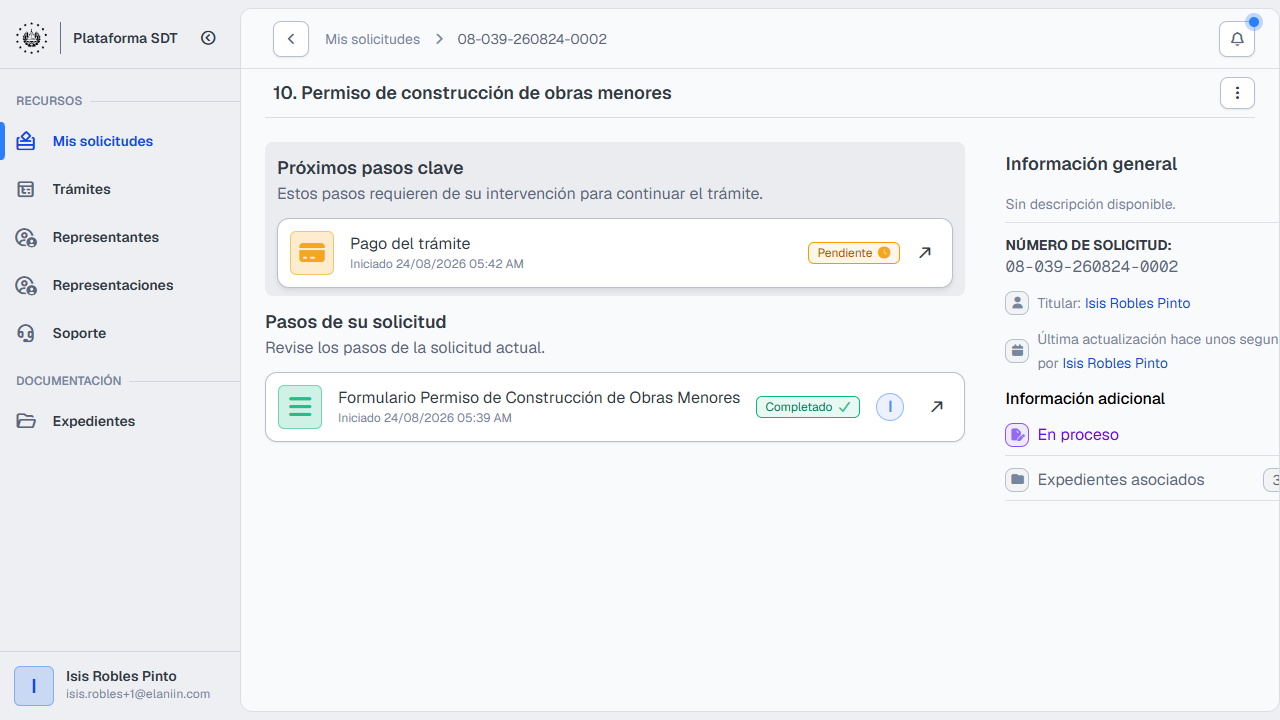Viewport: 1280px width, 720px height.
Task: Click the calendar icon for last update
Action: pyautogui.click(x=1017, y=351)
